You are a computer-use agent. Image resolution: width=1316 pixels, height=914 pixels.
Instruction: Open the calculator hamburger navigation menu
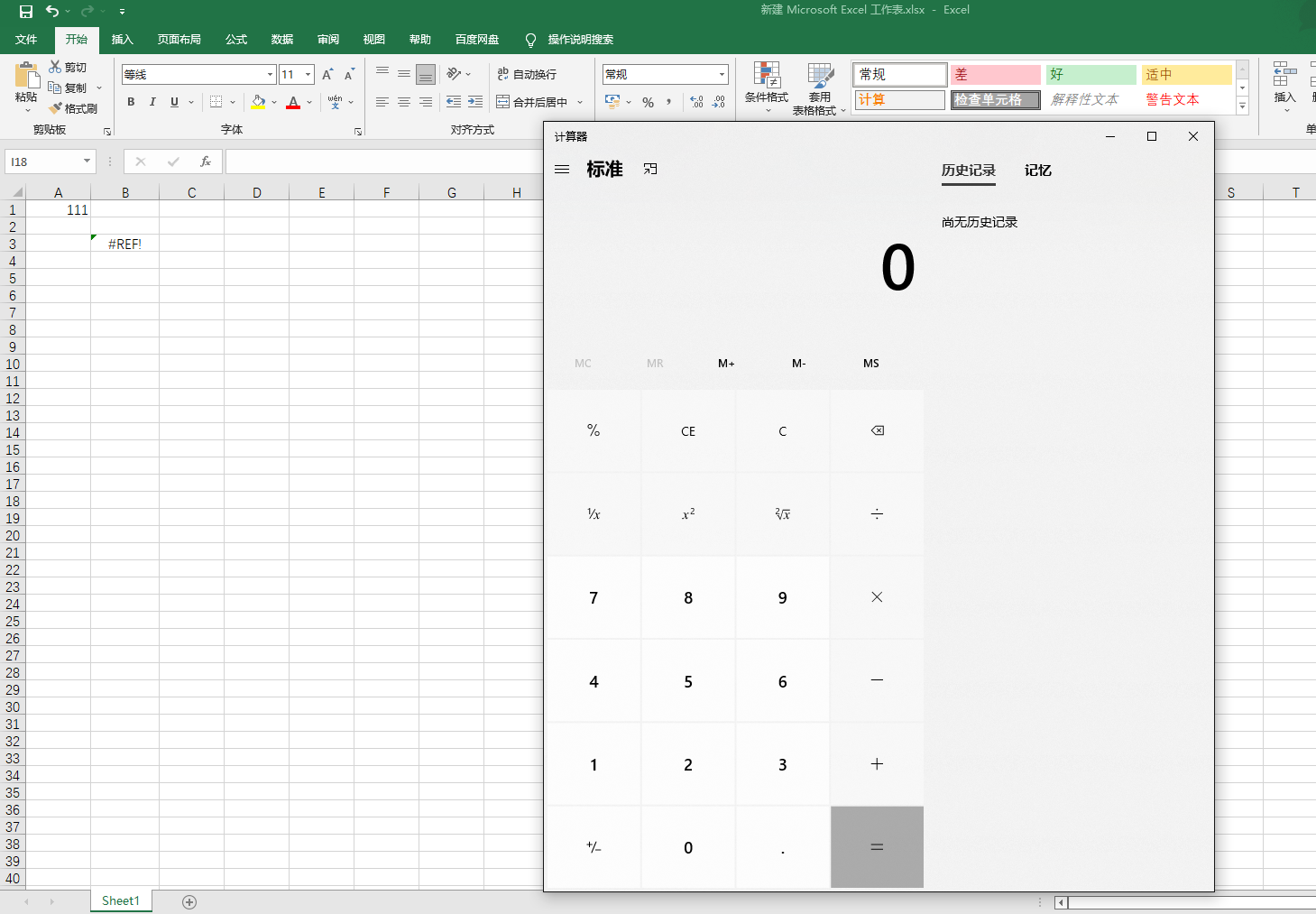(562, 170)
